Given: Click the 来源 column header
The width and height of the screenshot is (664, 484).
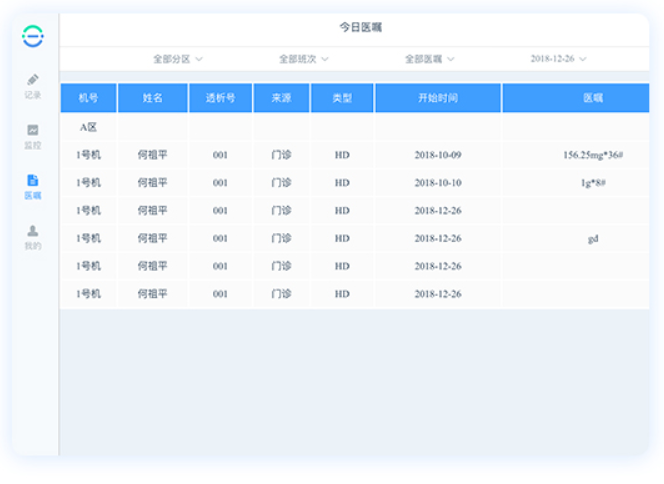Looking at the screenshot, I should tap(281, 98).
